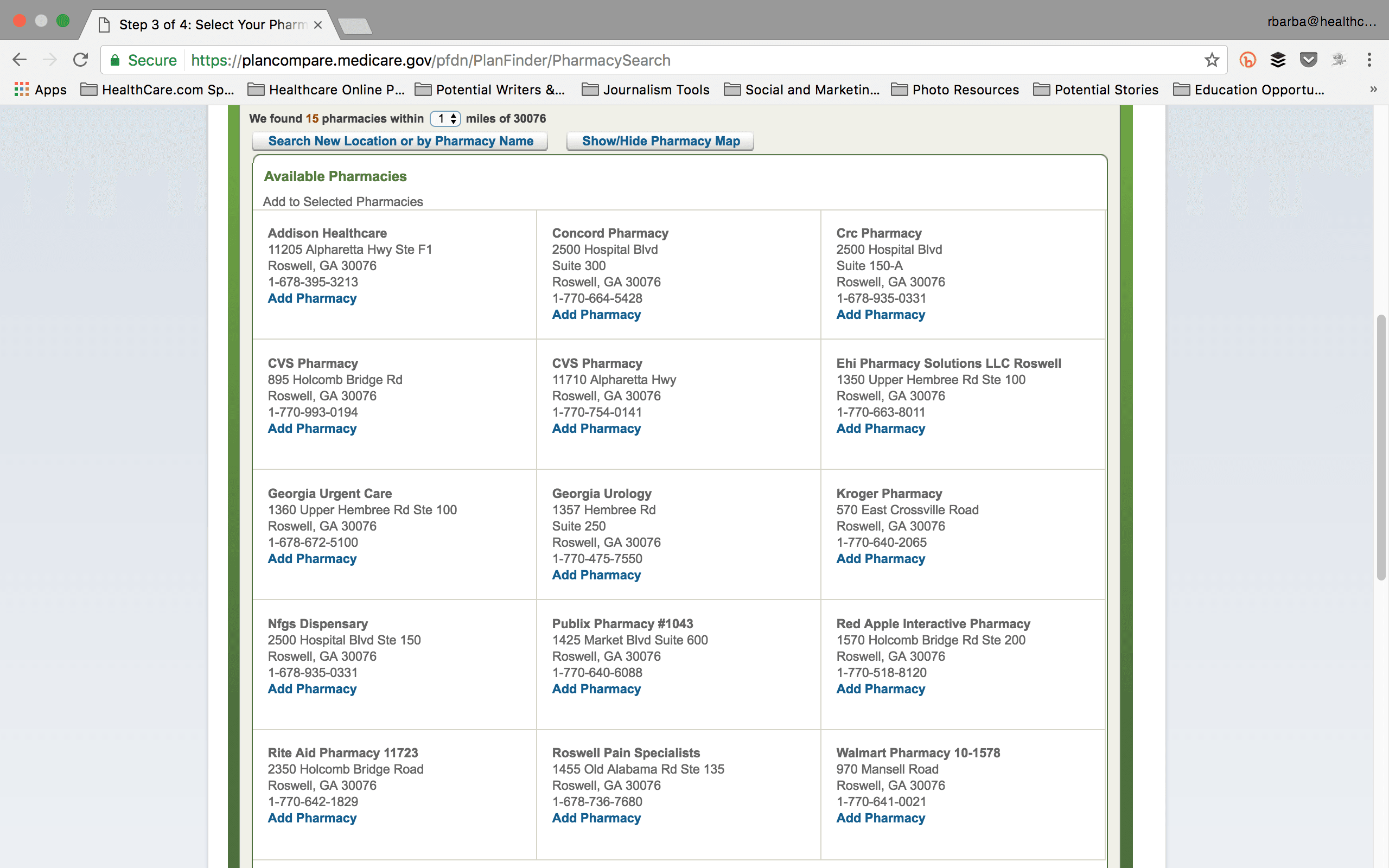Add Georgia Urology pharmacy

pyautogui.click(x=596, y=575)
